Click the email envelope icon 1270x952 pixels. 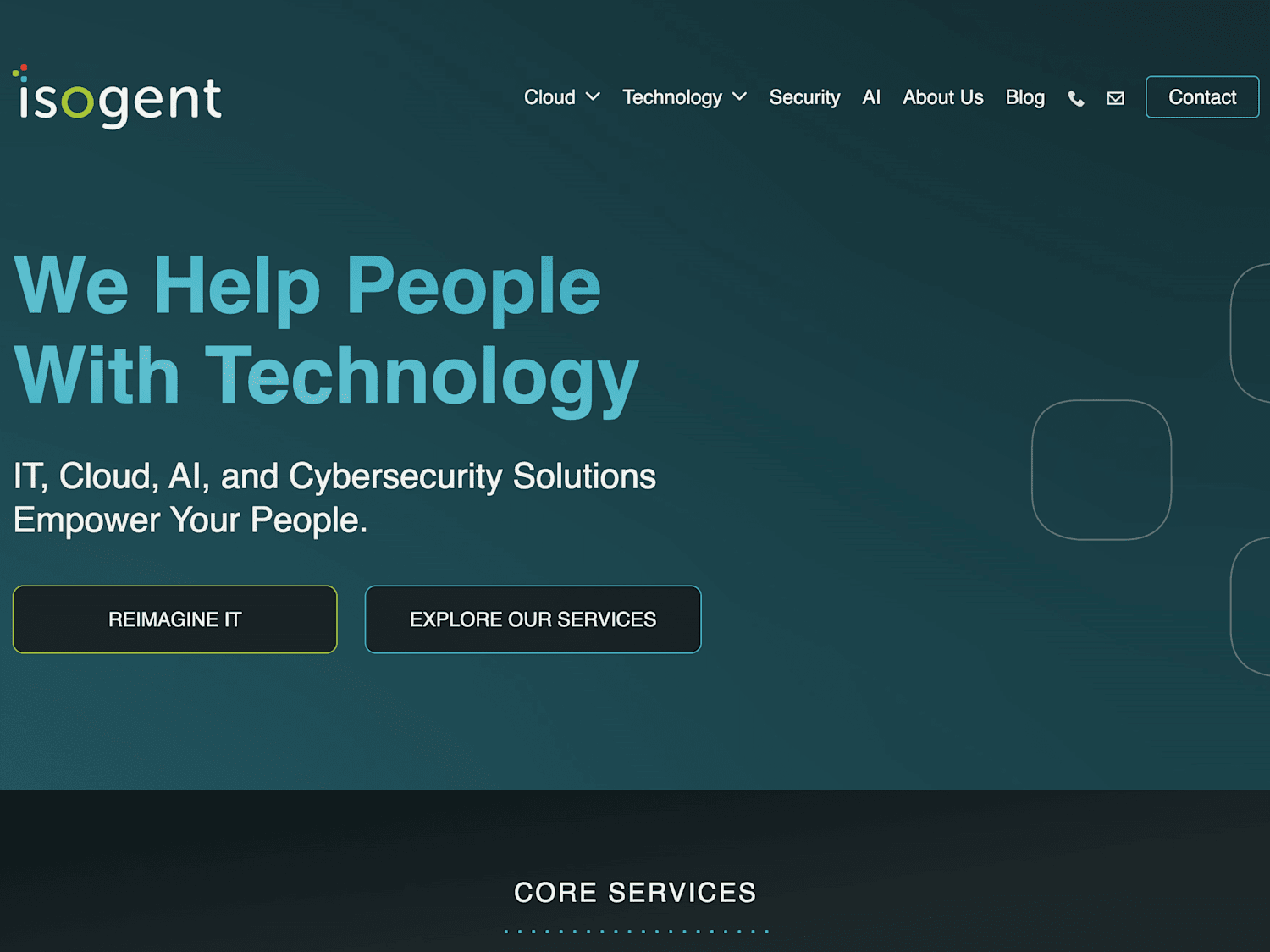1116,98
